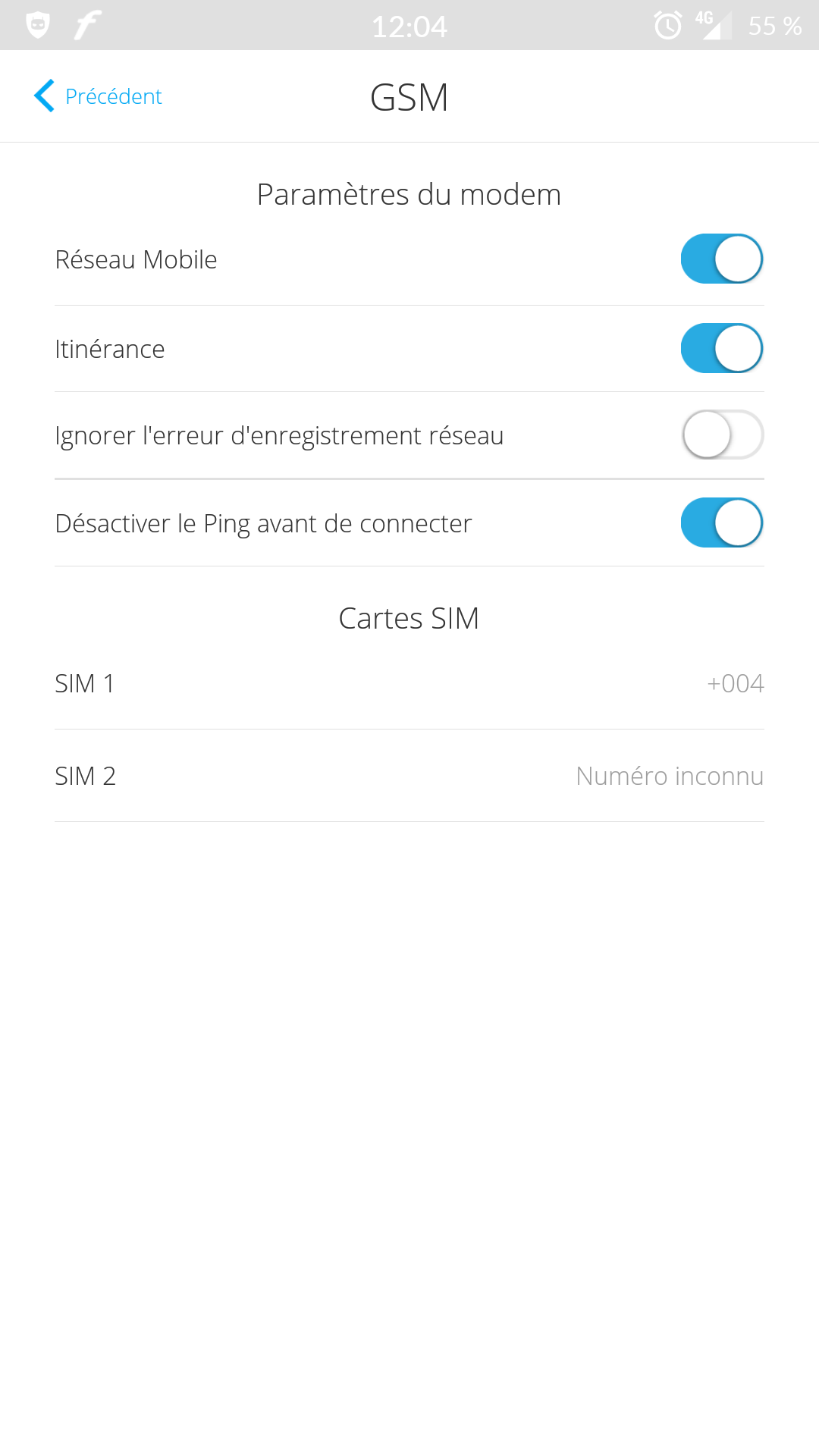The height and width of the screenshot is (1456, 819).
Task: Tap the 4G signal strength icon
Action: point(711,25)
